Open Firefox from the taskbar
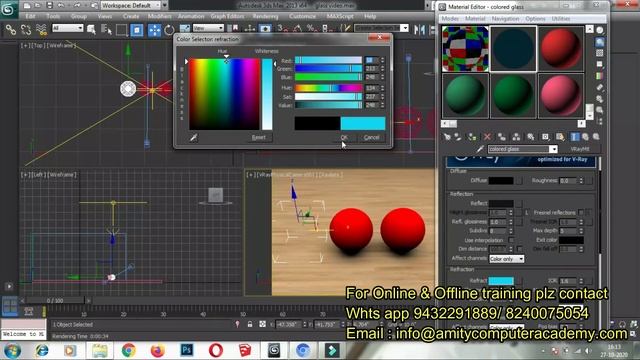This screenshot has width=640, height=360. pyautogui.click(x=158, y=350)
